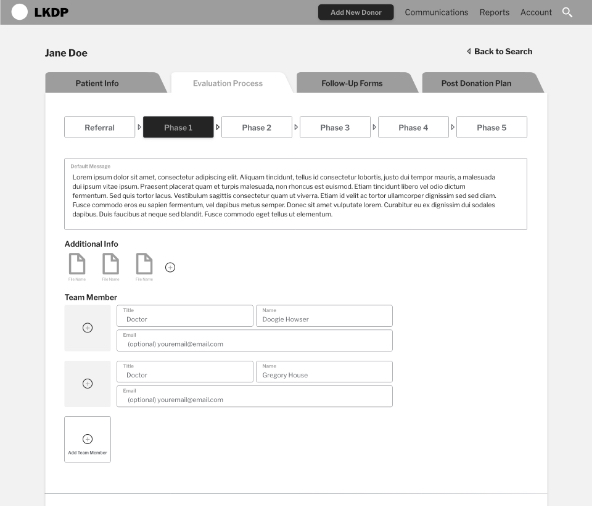Open the Communications menu
592x506 pixels.
point(436,12)
